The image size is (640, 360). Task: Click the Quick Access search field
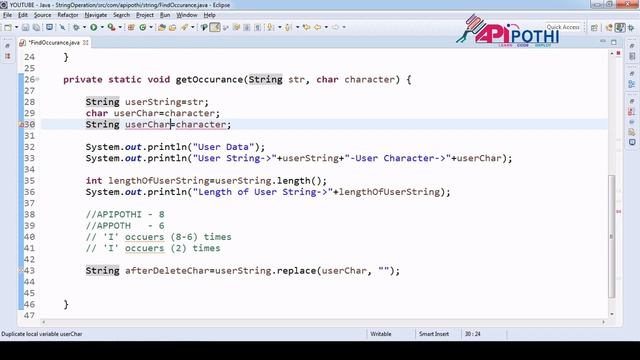563,27
